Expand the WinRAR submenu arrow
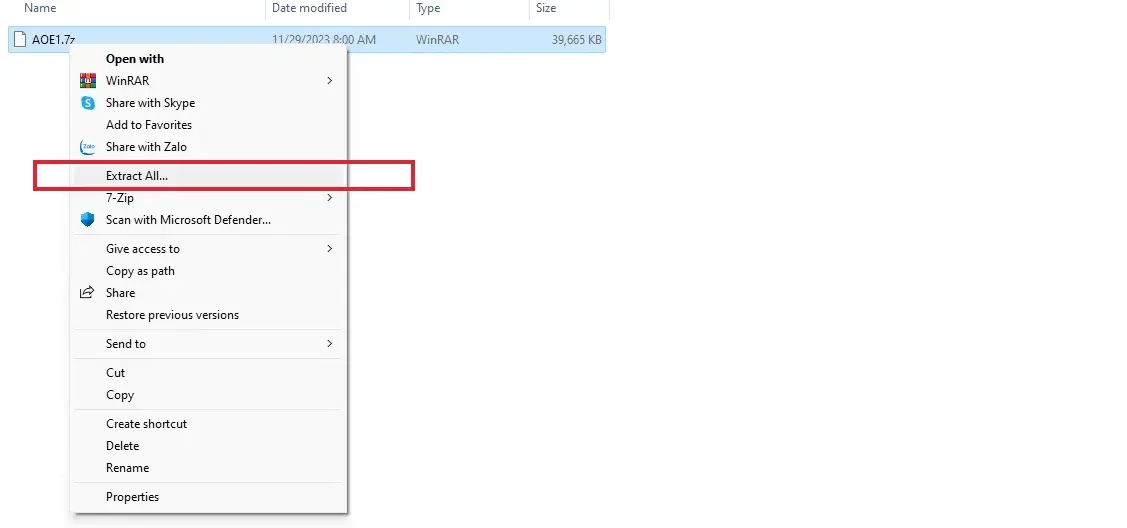Screen dimensions: 1127x528 pos(329,81)
